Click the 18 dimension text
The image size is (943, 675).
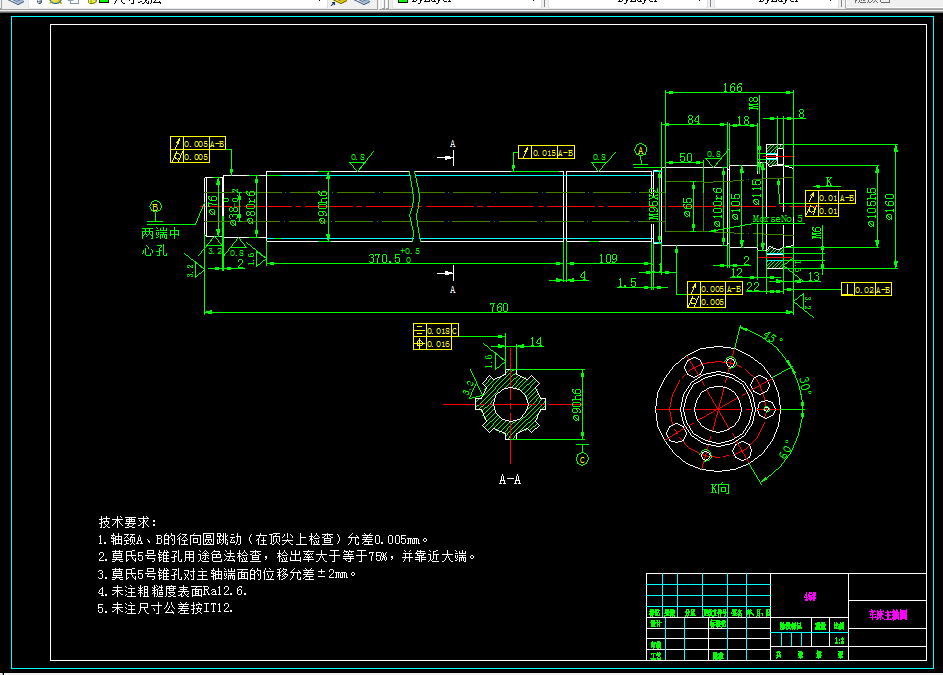[x=743, y=120]
